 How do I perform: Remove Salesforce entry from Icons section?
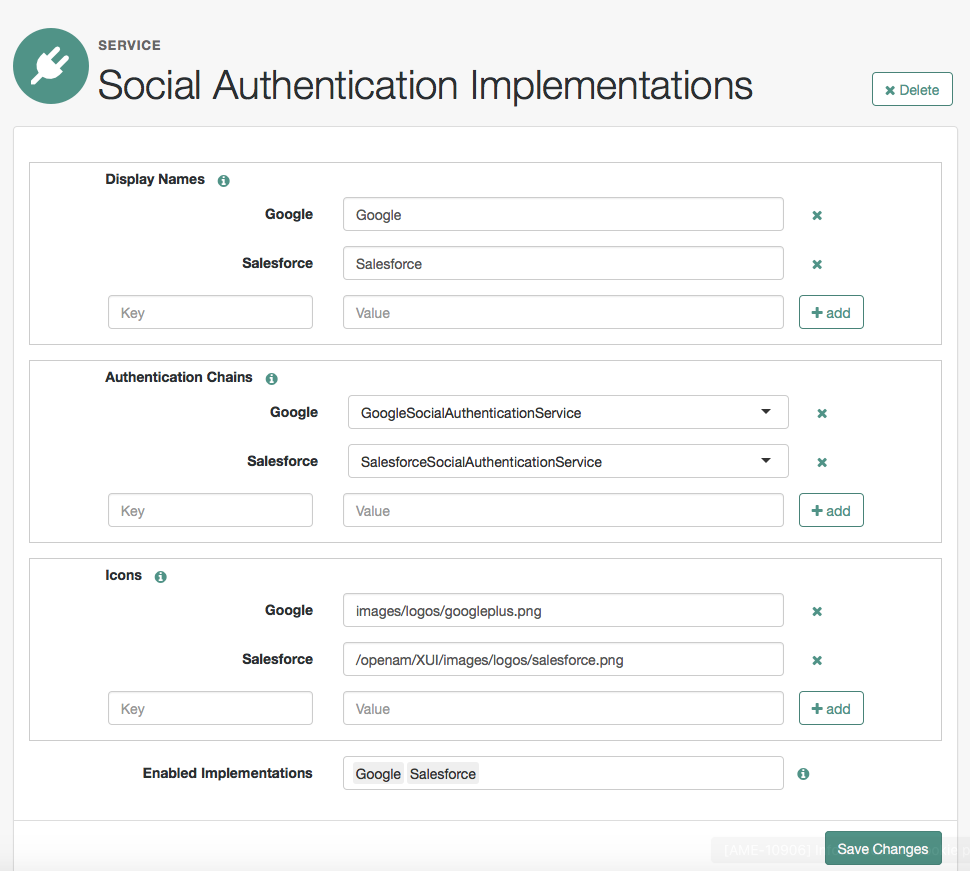coord(817,660)
